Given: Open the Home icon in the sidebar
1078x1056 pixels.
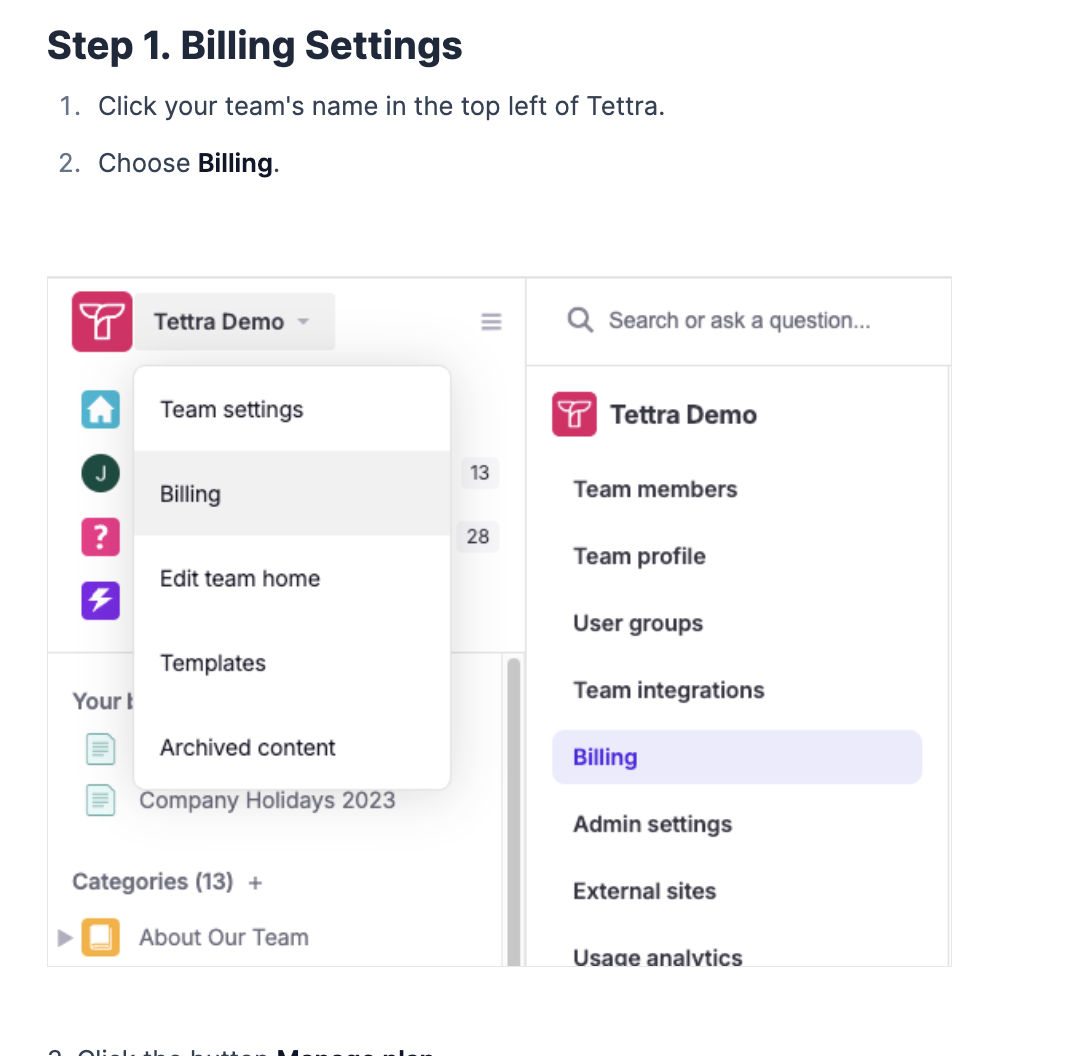Looking at the screenshot, I should (100, 409).
